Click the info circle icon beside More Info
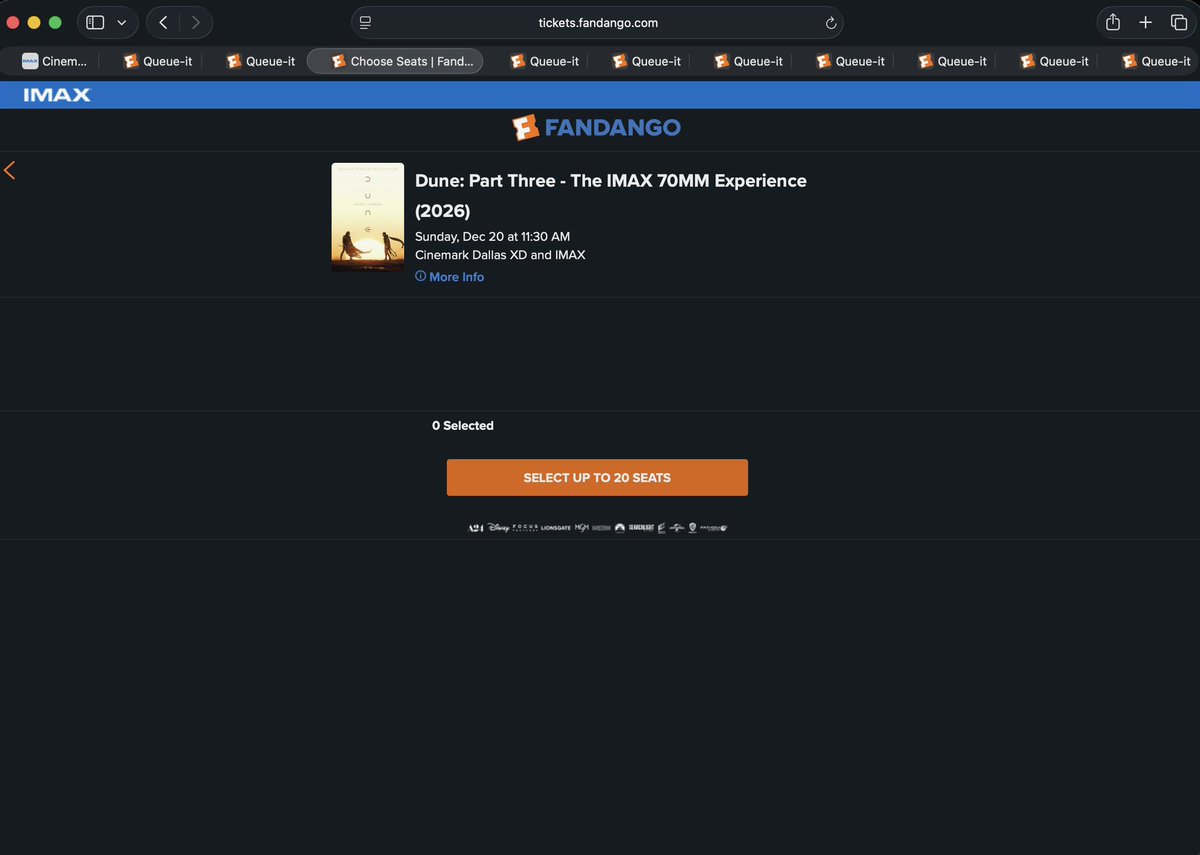 tap(420, 277)
